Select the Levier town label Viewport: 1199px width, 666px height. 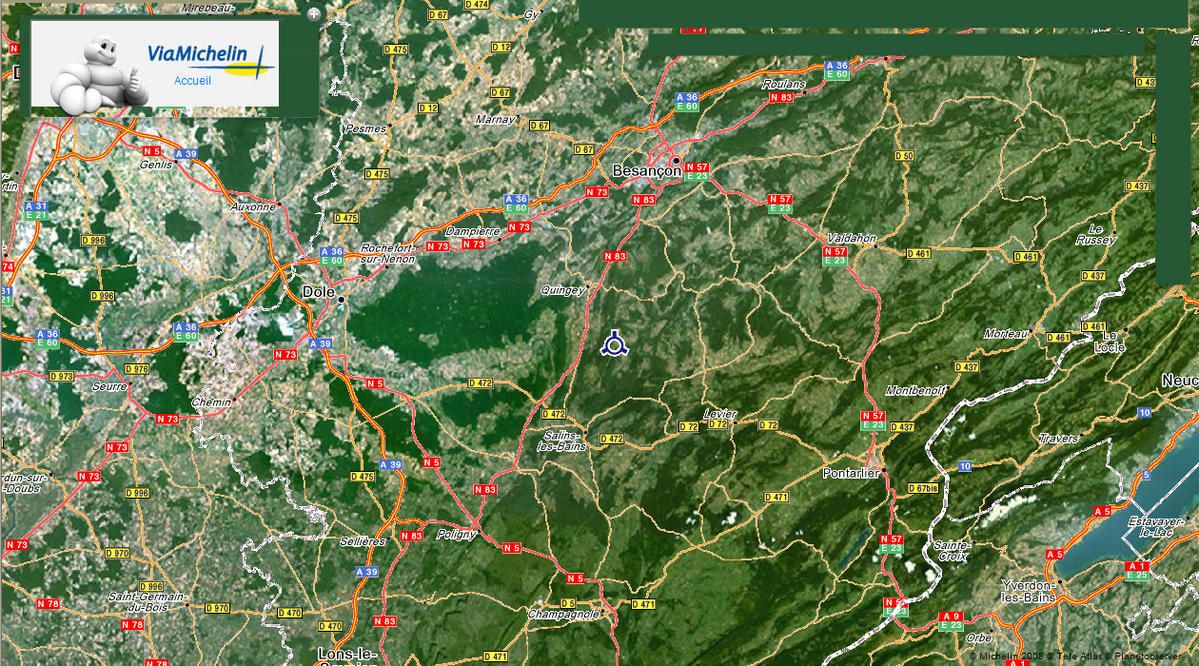pyautogui.click(x=720, y=413)
